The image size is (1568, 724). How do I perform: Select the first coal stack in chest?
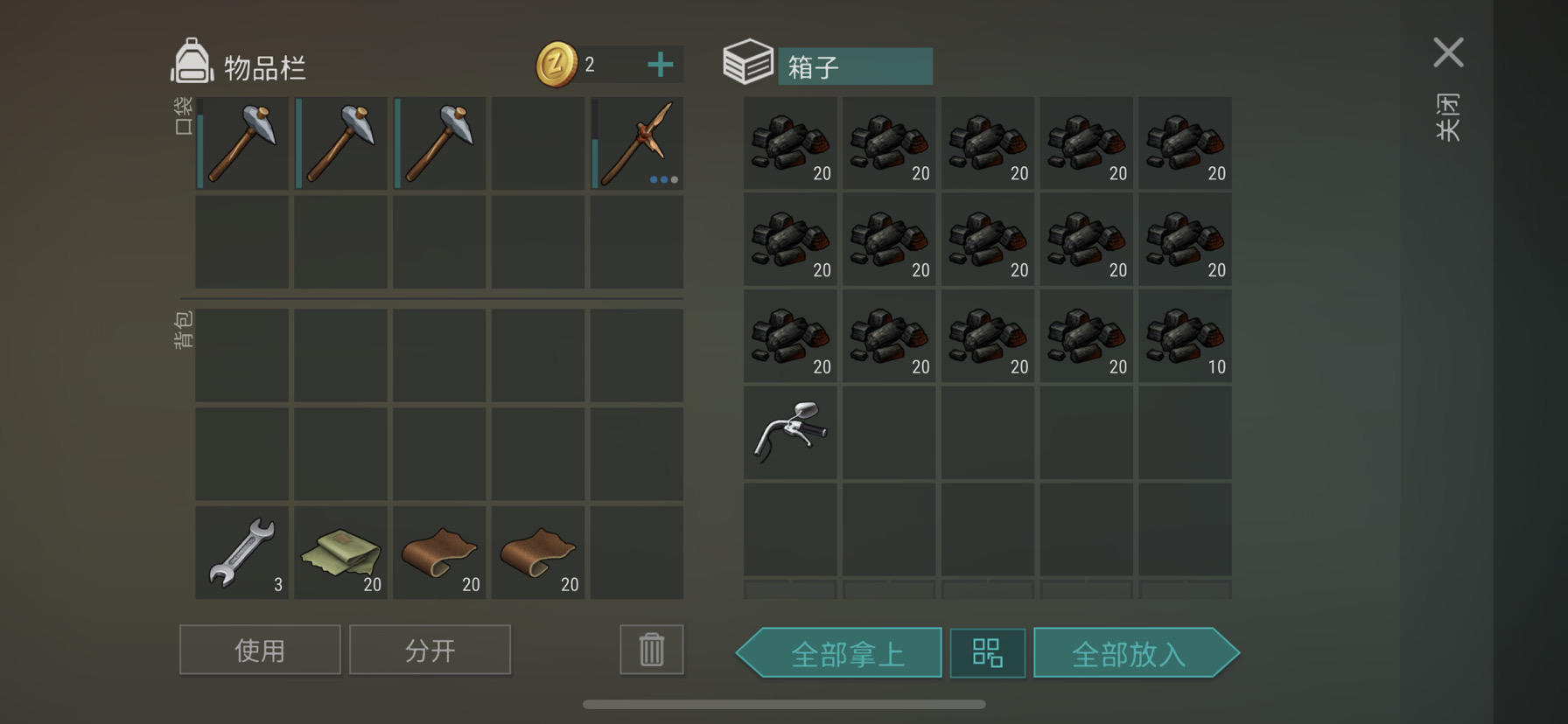tap(790, 143)
